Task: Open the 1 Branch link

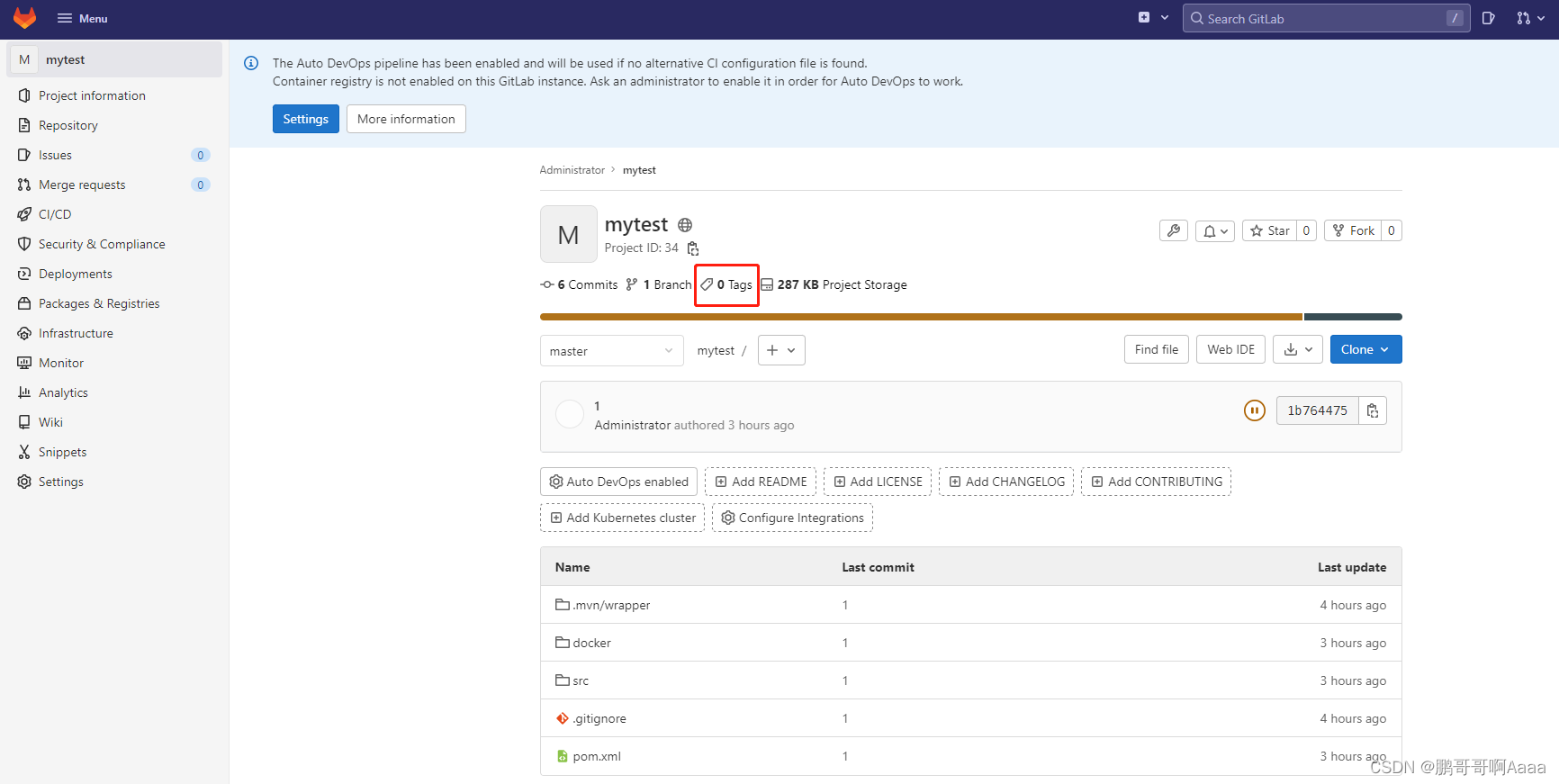Action: pos(659,284)
